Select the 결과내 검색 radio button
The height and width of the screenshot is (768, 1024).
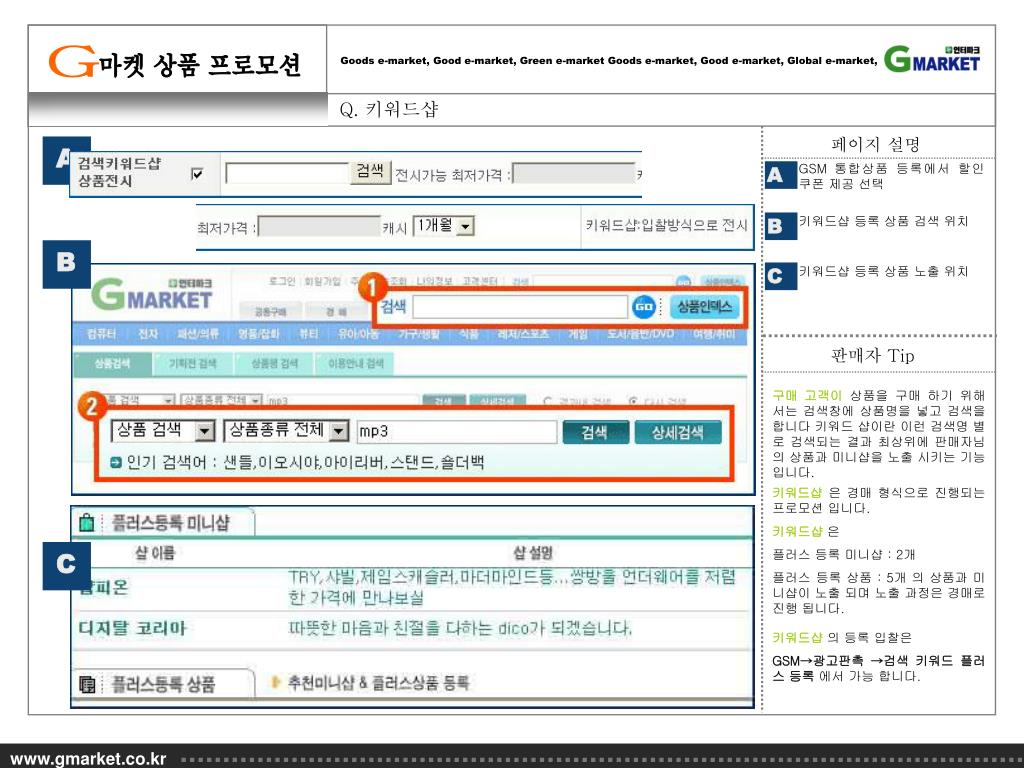coord(547,400)
